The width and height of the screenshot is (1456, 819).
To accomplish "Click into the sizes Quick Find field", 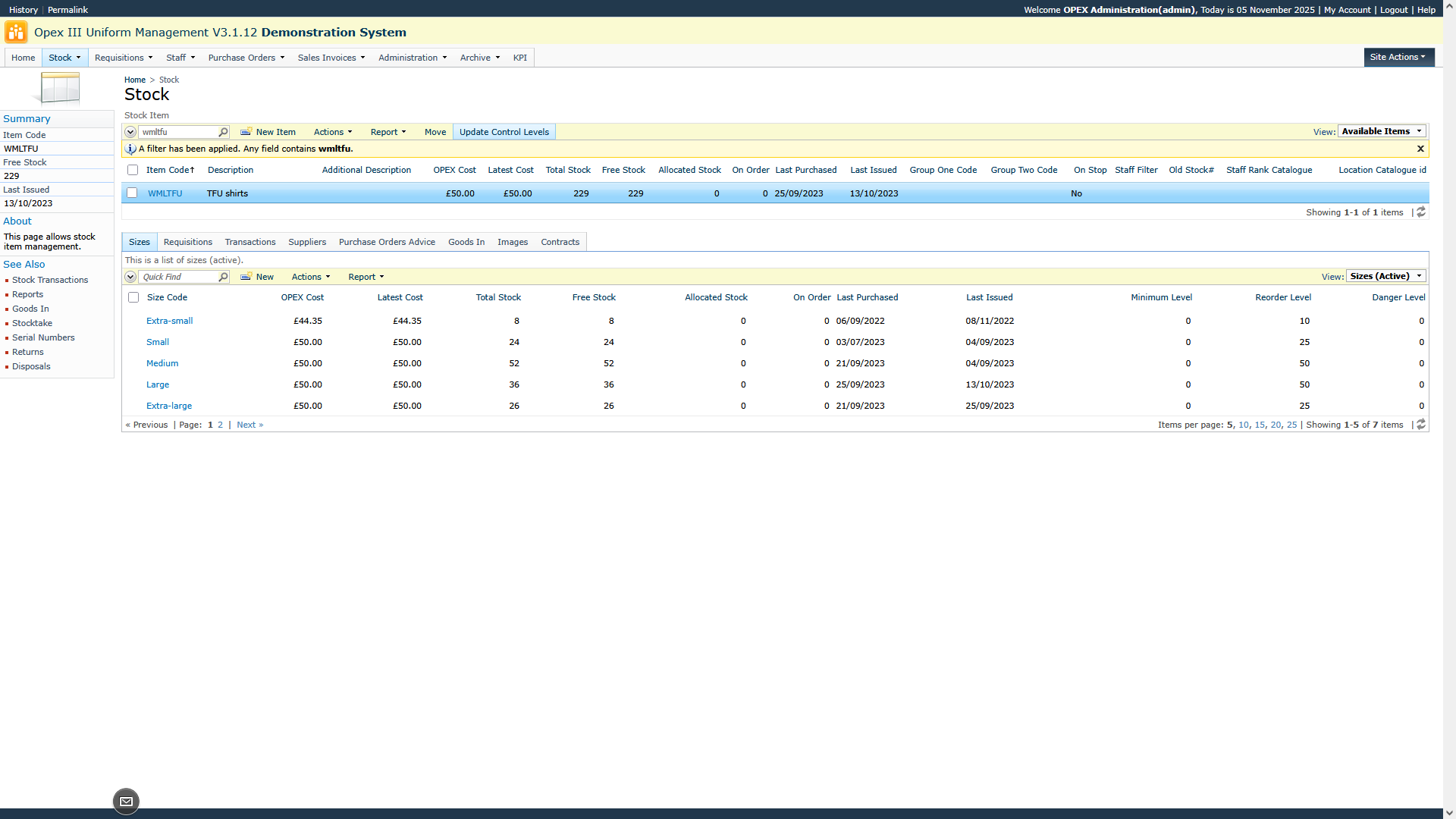I will coord(178,277).
